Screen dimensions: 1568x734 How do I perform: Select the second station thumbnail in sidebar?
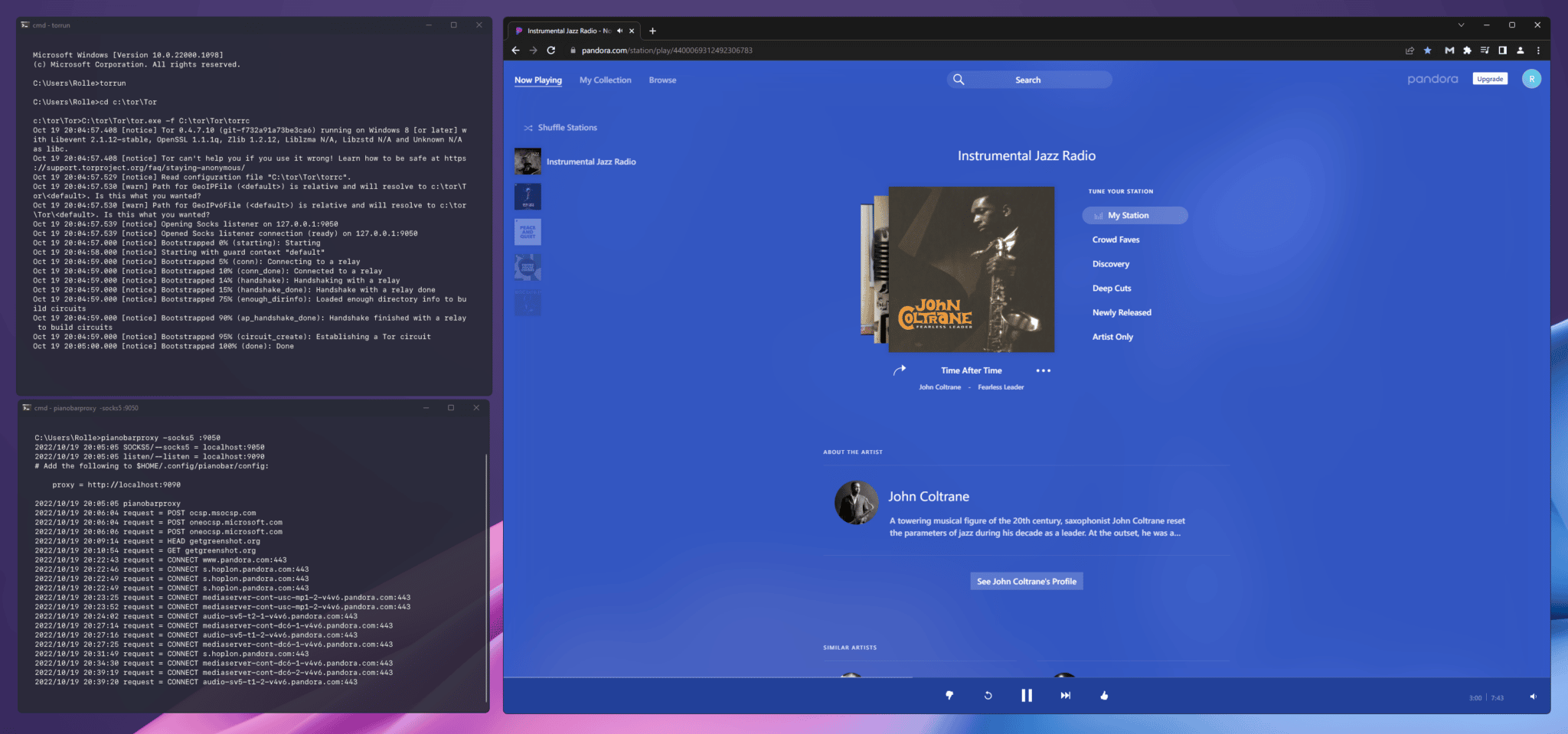pyautogui.click(x=528, y=197)
